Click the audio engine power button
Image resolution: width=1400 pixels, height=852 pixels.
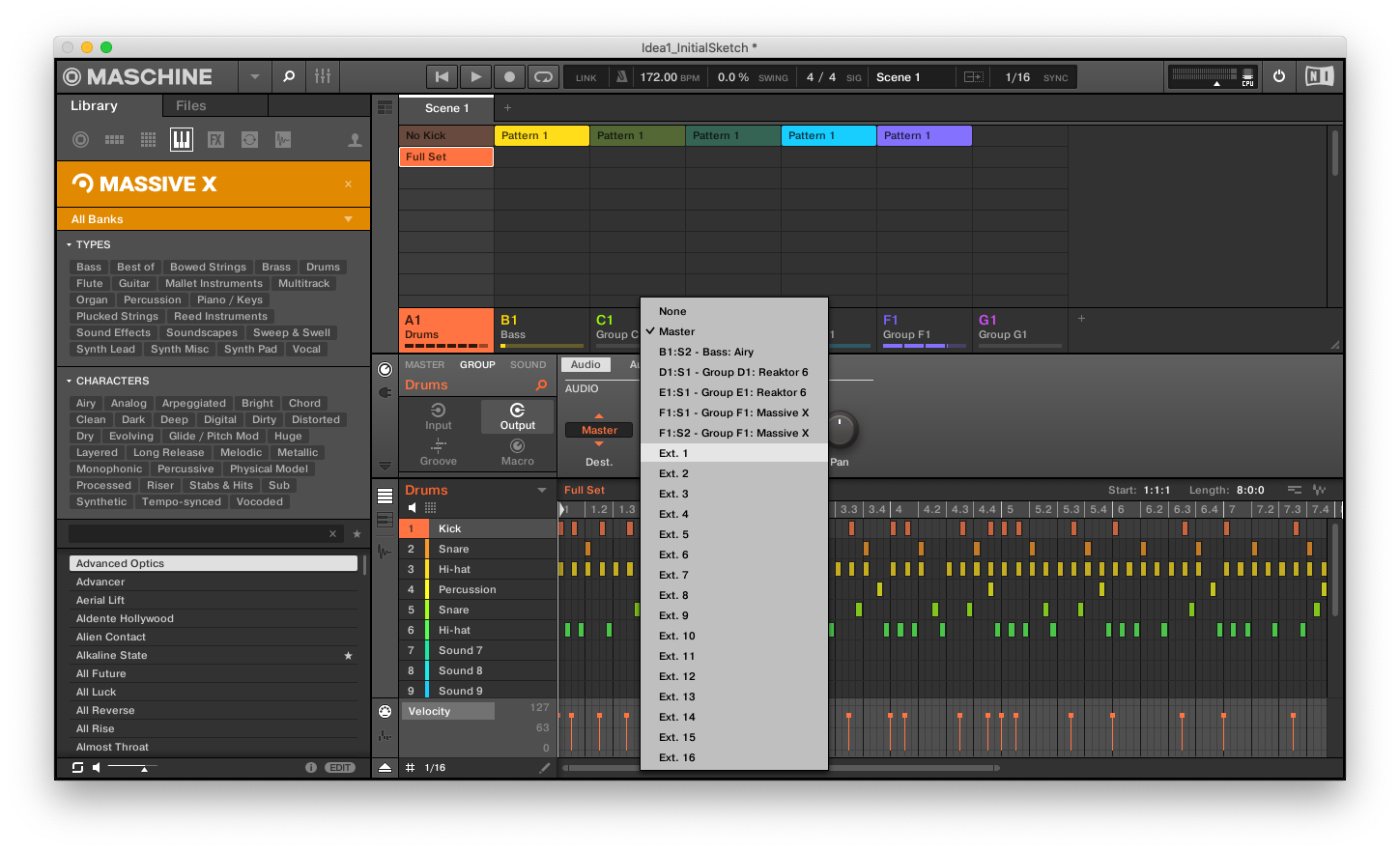click(x=1279, y=76)
